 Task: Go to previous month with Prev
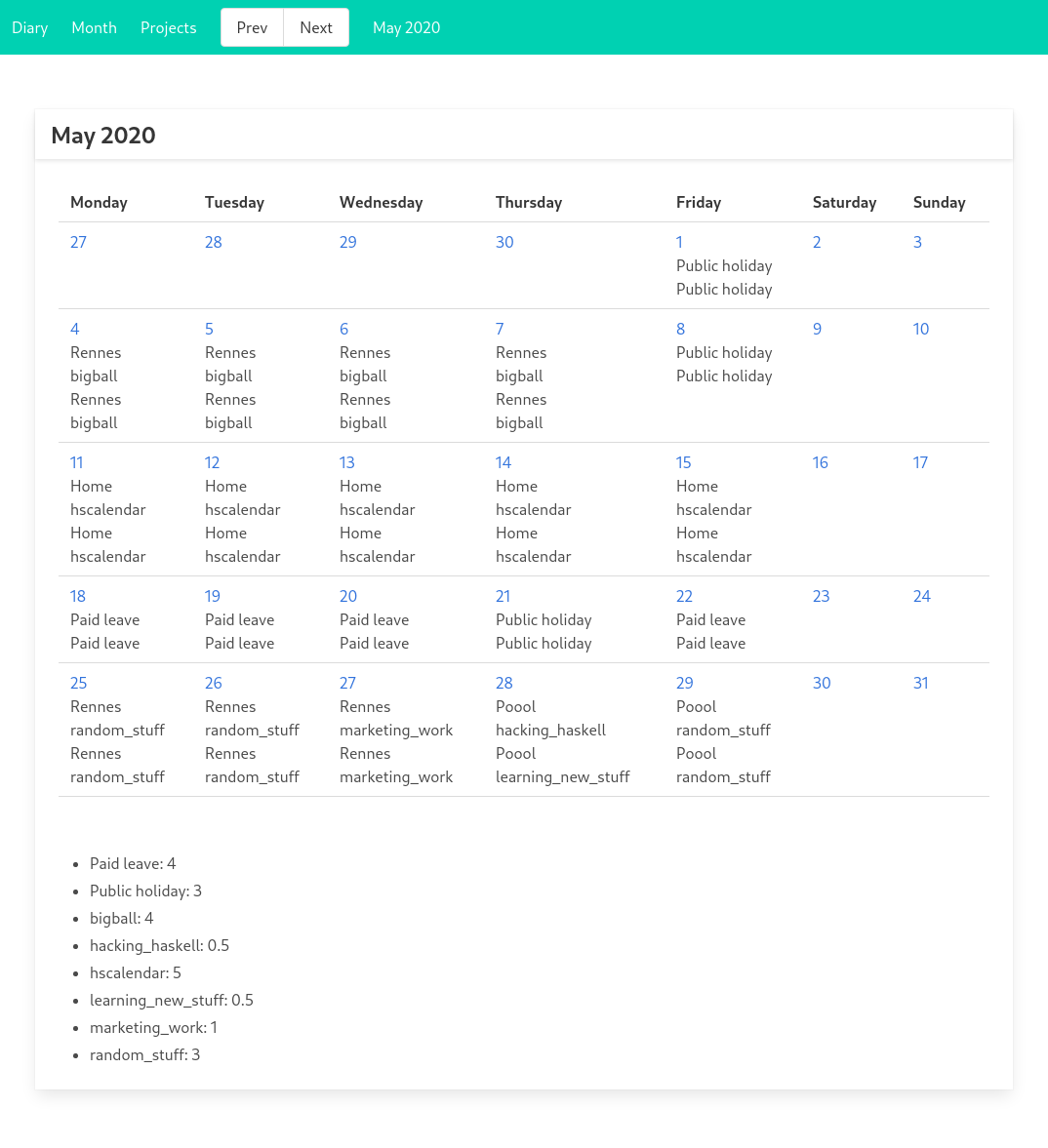(x=252, y=28)
